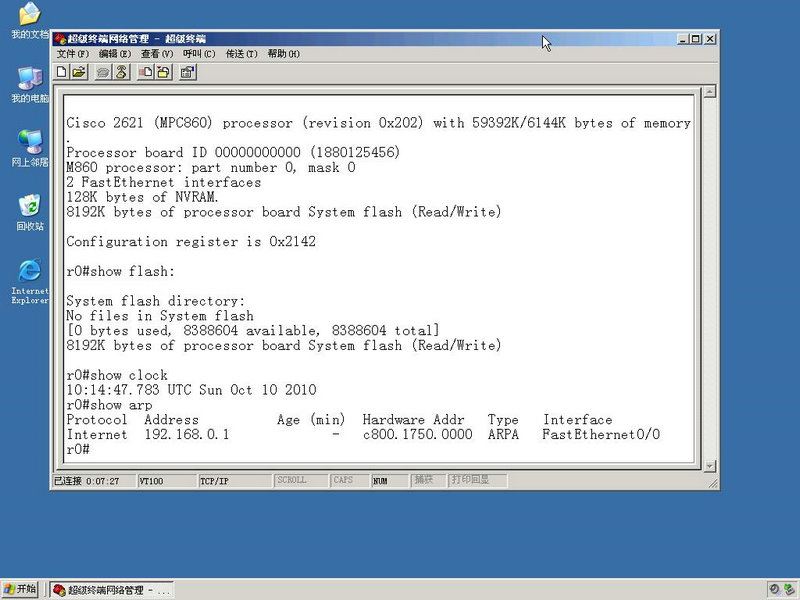This screenshot has height=600, width=800.
Task: Open the 帮助(H) menu
Action: click(284, 54)
